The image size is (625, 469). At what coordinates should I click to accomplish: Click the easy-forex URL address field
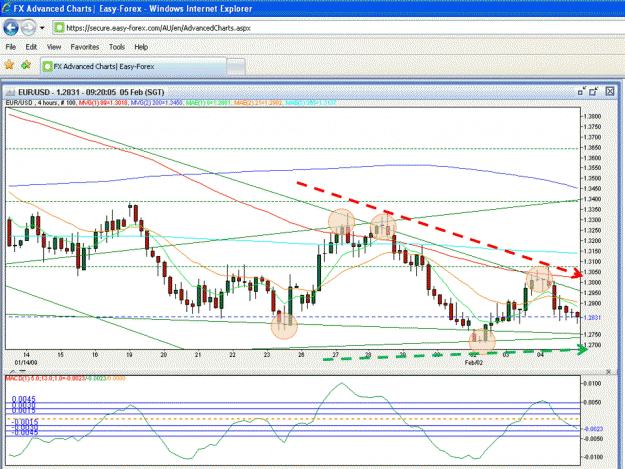(x=339, y=28)
